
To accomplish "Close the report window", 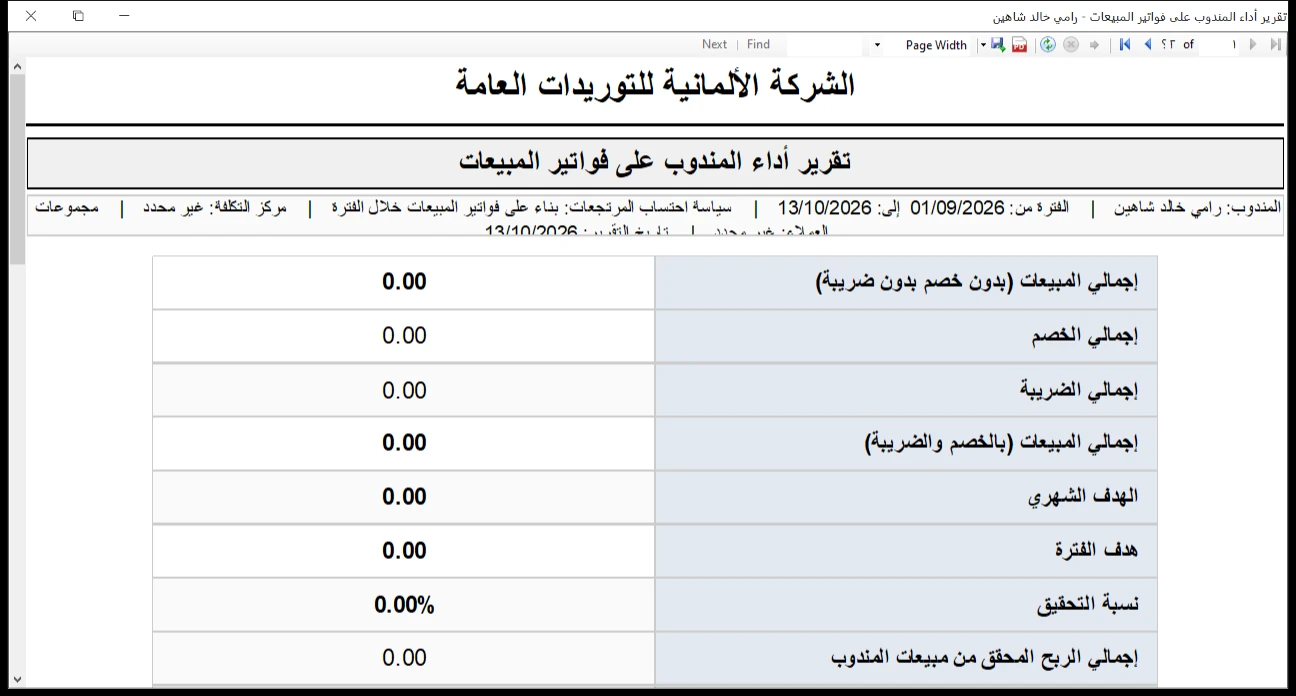I will tap(31, 16).
